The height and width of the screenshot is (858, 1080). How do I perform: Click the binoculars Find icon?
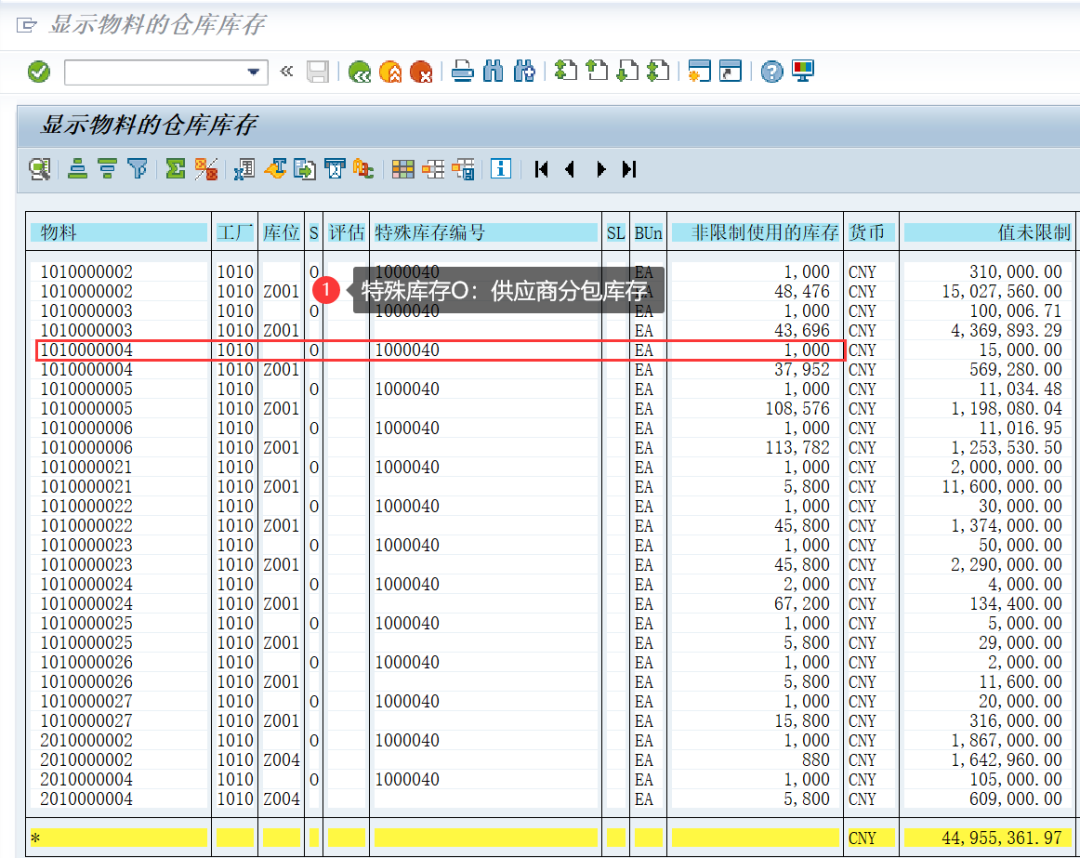coord(493,72)
